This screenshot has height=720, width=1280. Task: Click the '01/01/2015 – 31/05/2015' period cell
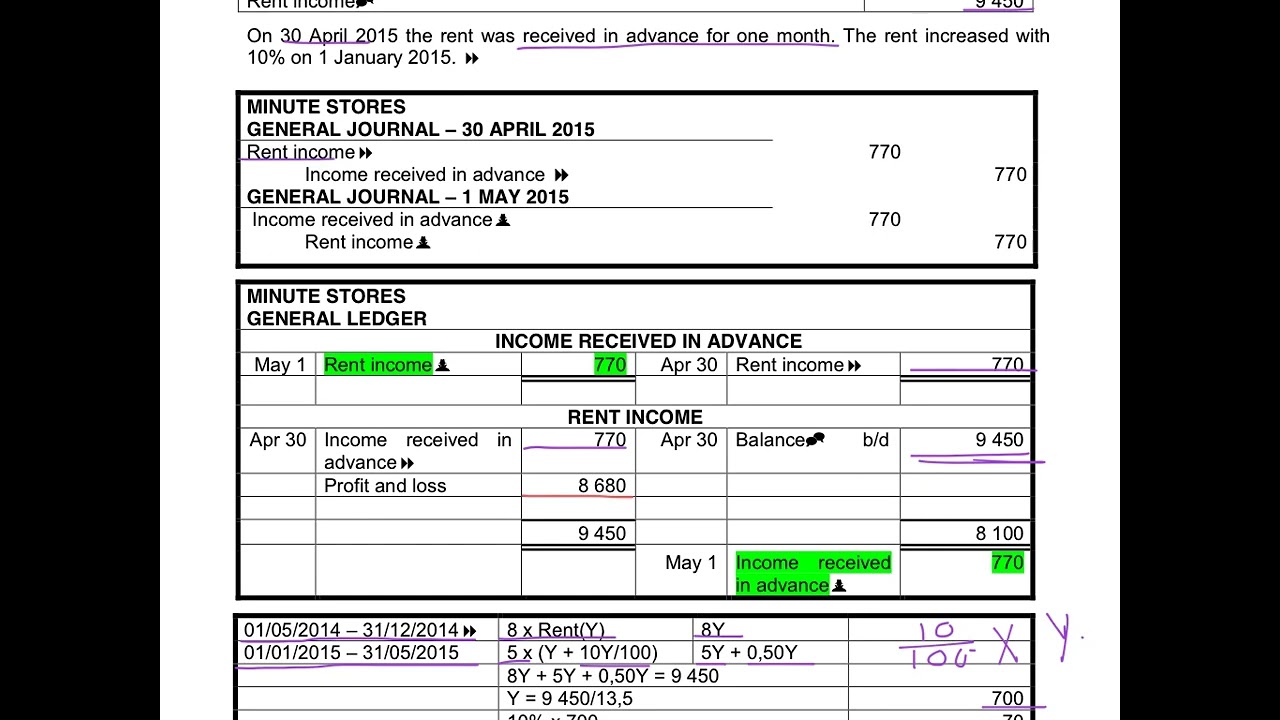pos(351,653)
